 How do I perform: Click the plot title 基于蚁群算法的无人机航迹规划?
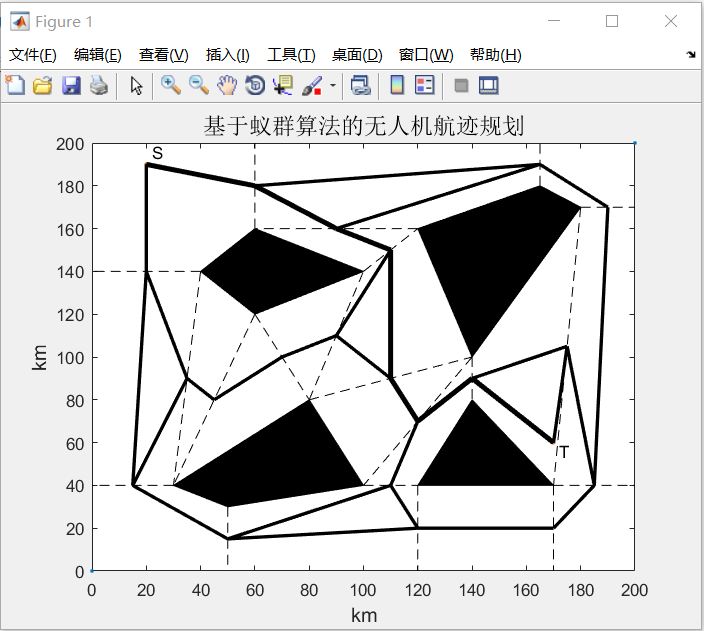(x=364, y=126)
